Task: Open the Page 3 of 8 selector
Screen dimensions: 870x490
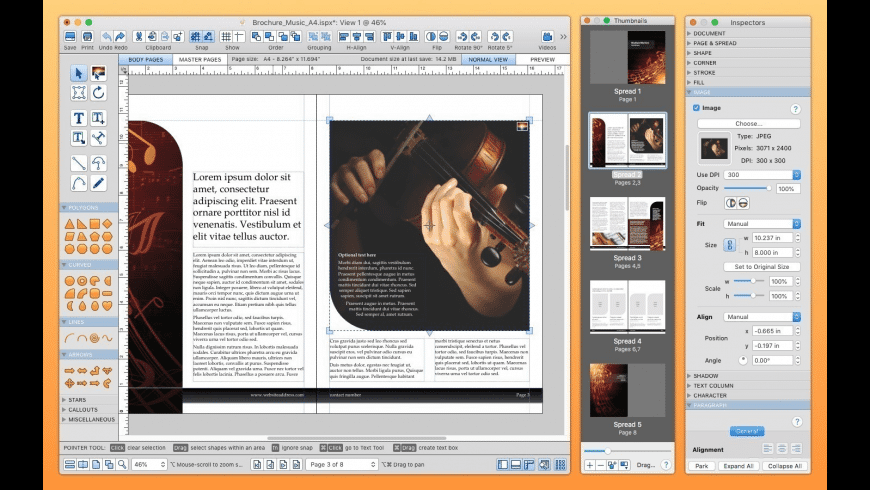Action: click(x=341, y=464)
